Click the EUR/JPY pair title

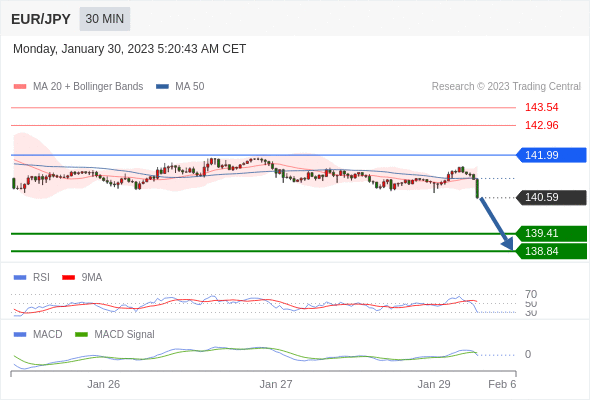coord(41,19)
